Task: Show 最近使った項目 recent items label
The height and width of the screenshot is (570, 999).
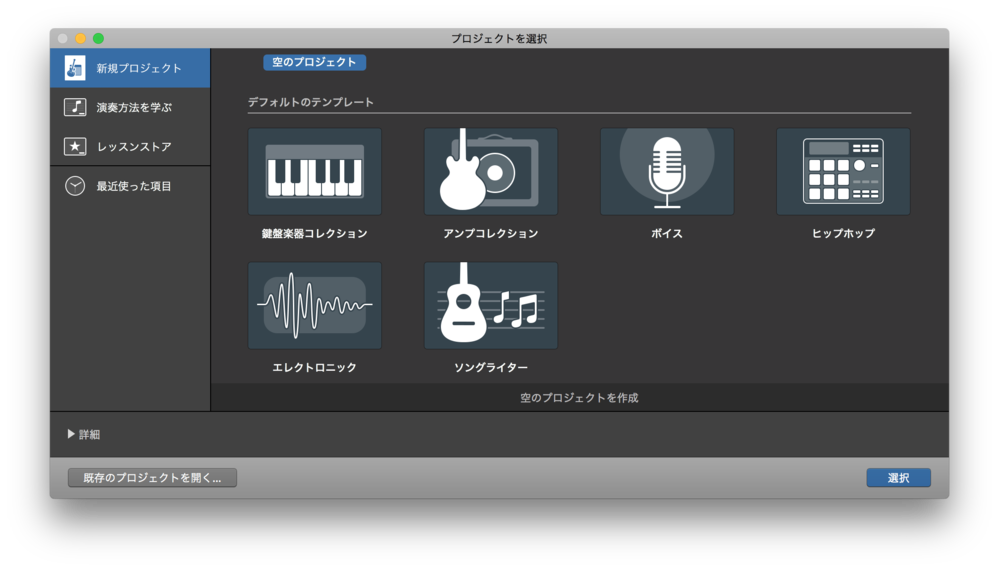Action: pos(134,187)
